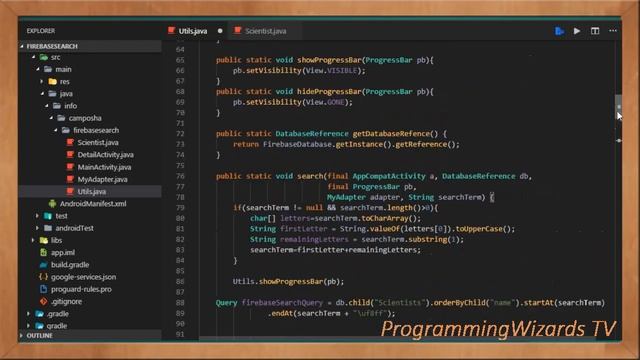Click the gradle icon beside build.gradle
This screenshot has height=360, width=640.
coord(43,265)
